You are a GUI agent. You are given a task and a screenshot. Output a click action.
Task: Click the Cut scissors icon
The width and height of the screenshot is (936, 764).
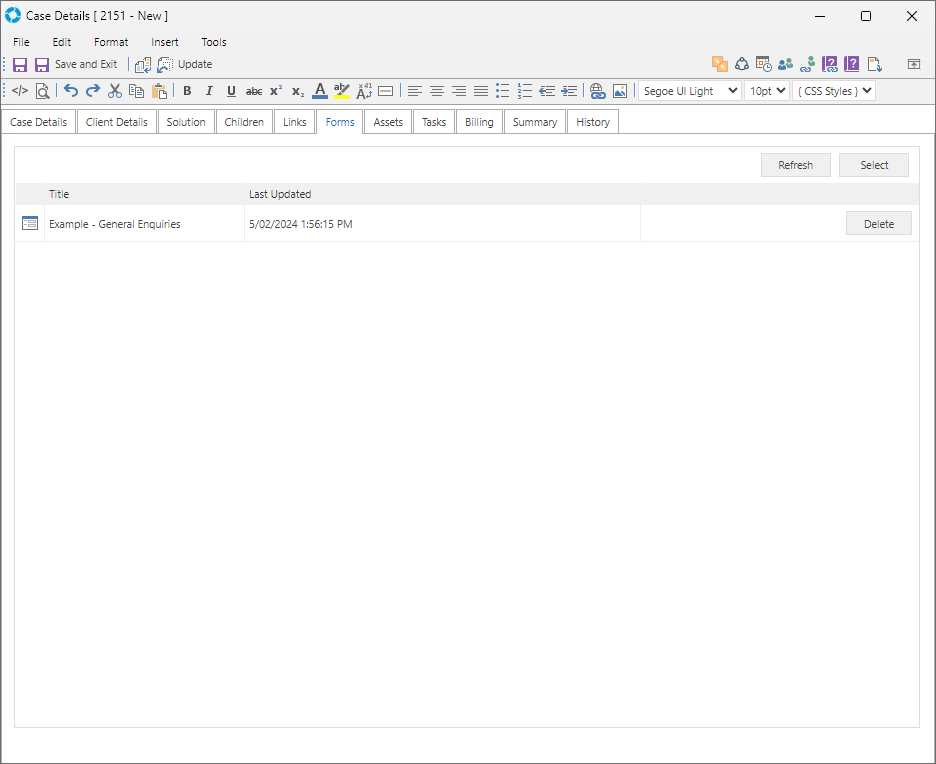coord(114,91)
